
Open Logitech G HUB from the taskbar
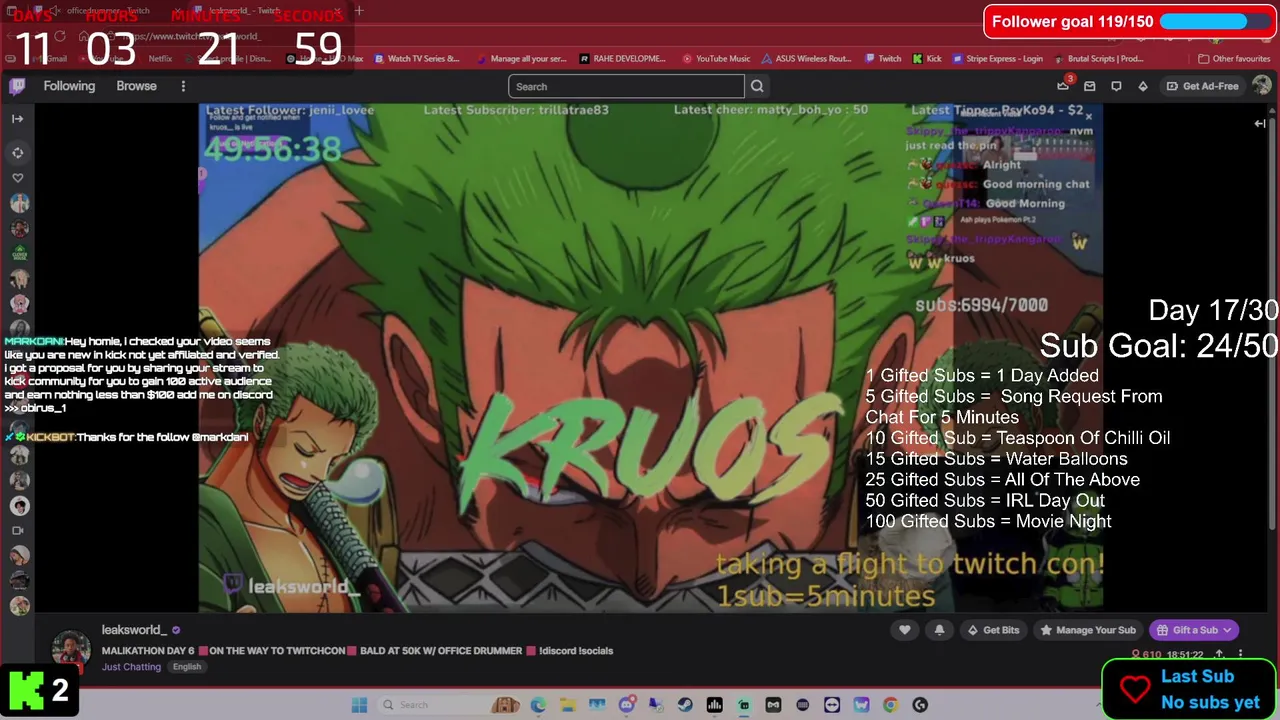pos(920,705)
